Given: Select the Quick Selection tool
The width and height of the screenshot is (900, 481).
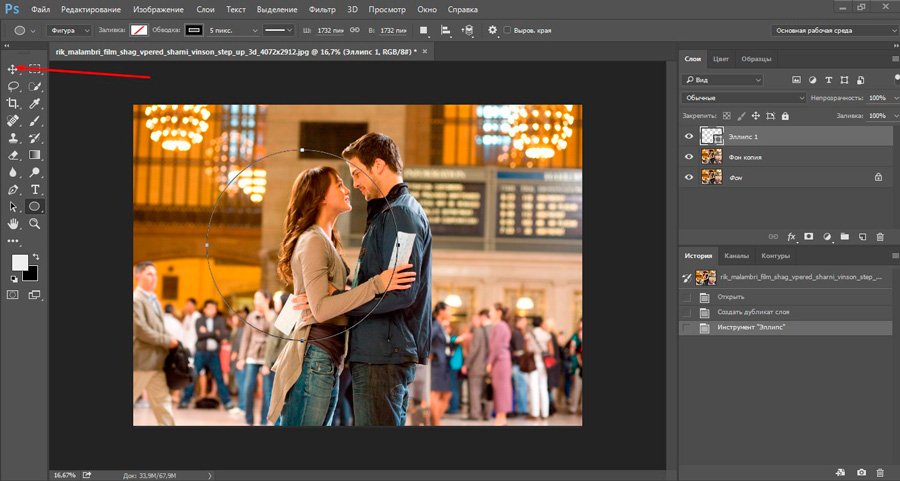Looking at the screenshot, I should (x=34, y=86).
